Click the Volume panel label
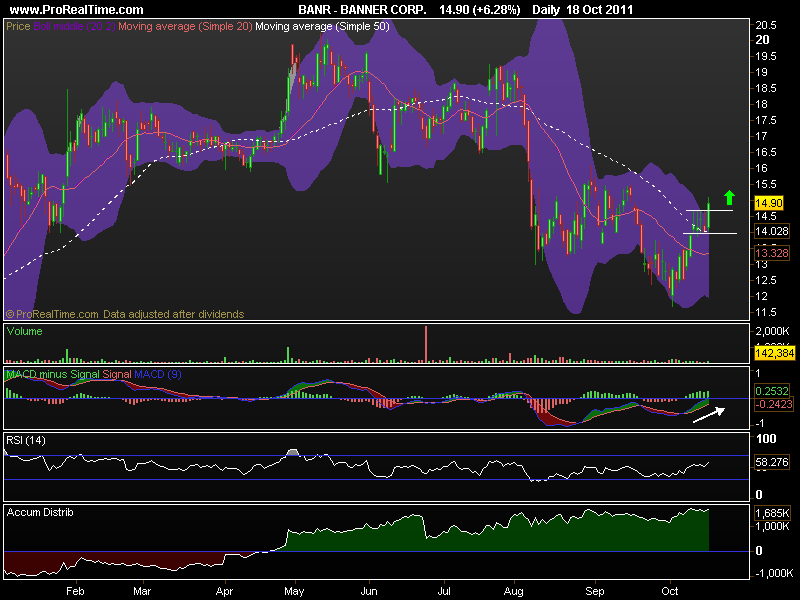This screenshot has height=600, width=800. pos(24,331)
